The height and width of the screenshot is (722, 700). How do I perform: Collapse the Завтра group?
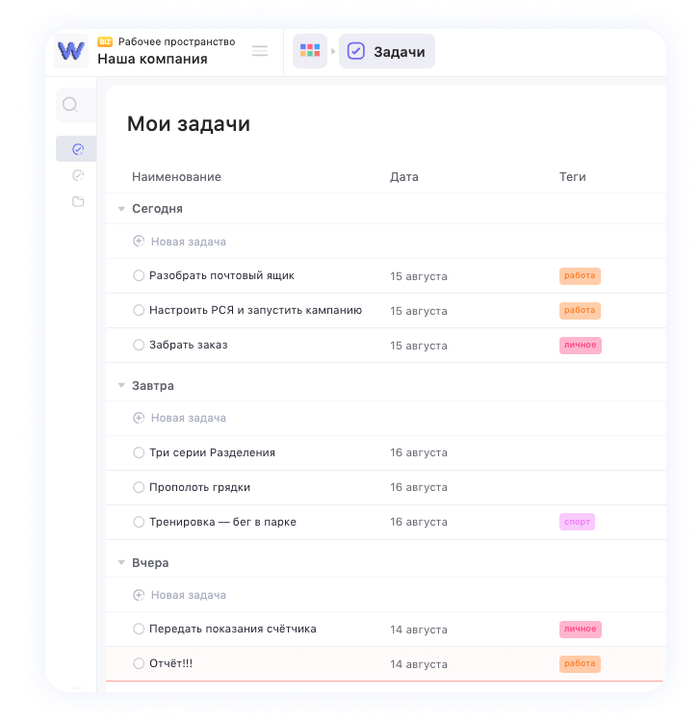[x=121, y=386]
